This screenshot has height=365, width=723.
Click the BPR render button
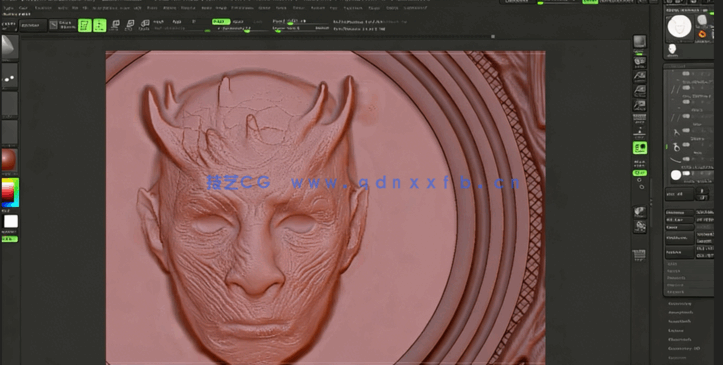pos(640,42)
